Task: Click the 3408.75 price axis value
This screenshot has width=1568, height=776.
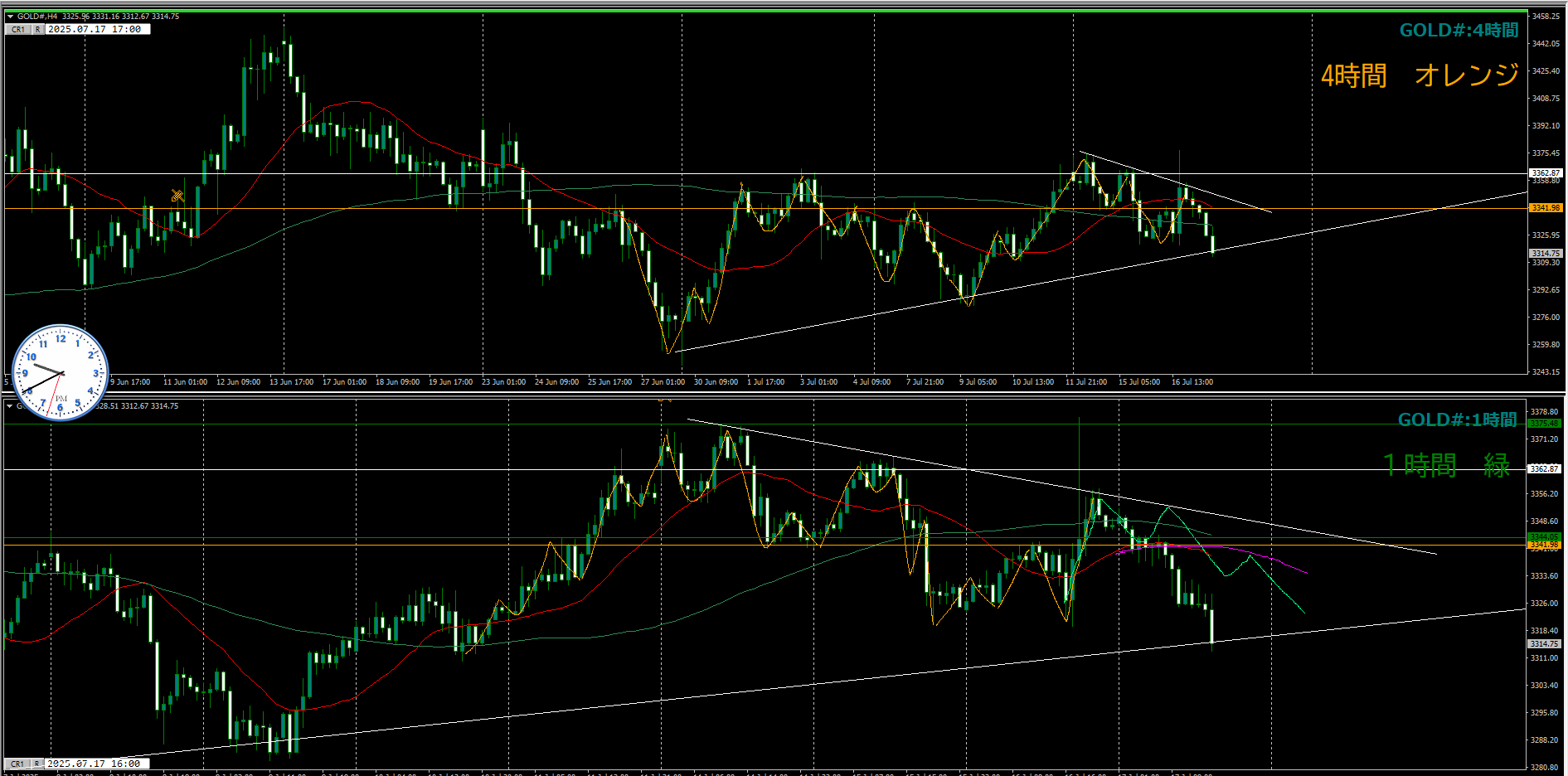Action: 1546,99
